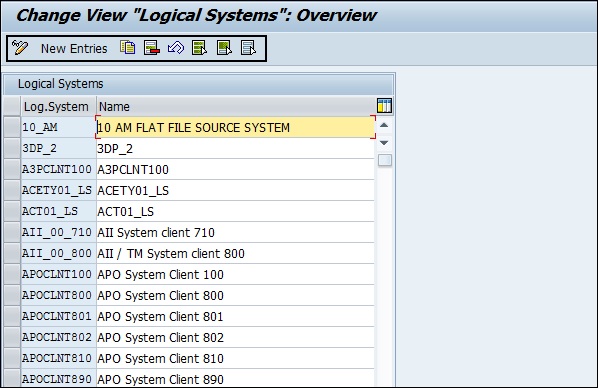Click the Undo Change icon
Screen dimensions: 598x388
point(176,48)
